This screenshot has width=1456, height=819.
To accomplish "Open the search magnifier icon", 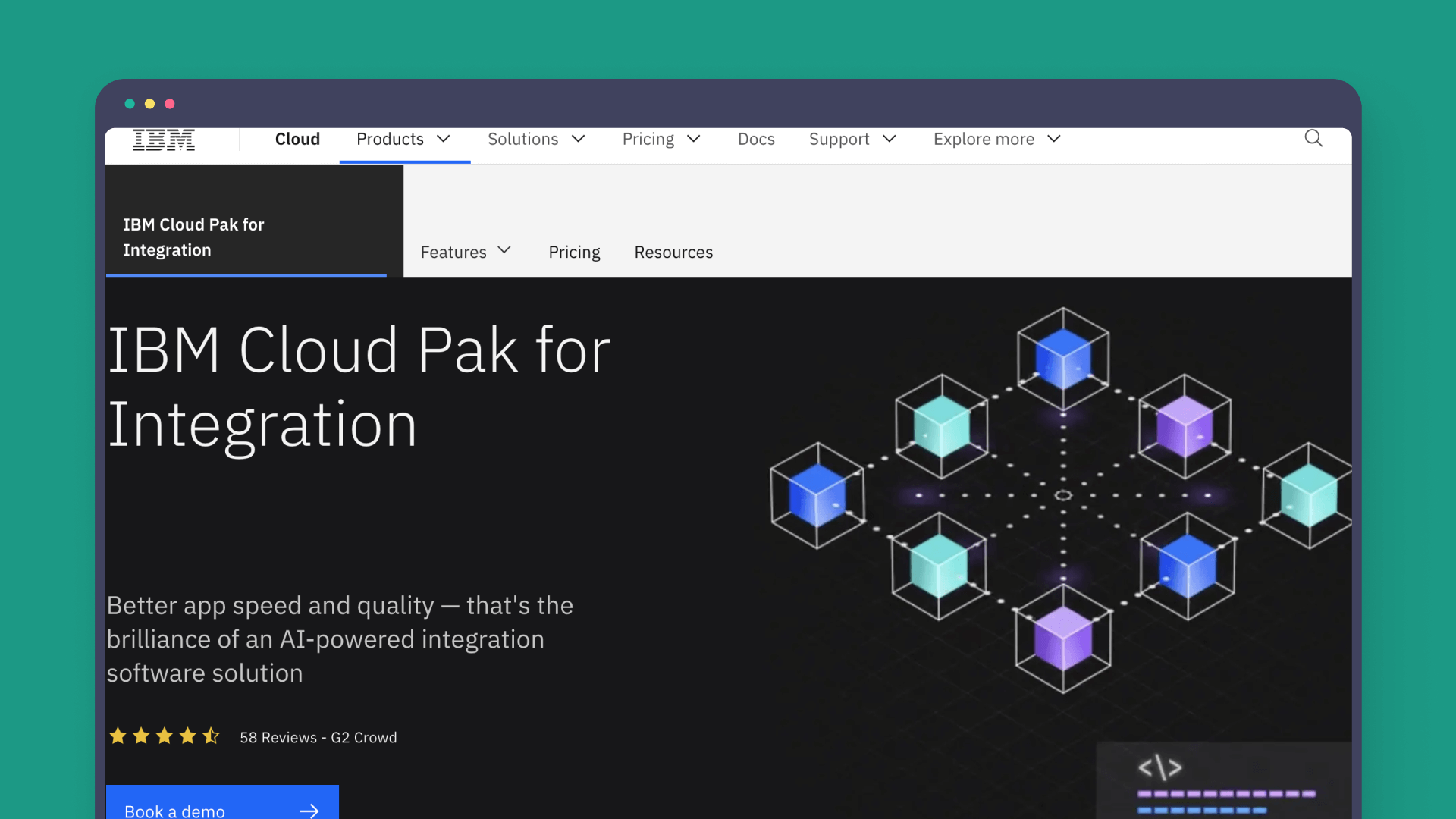I will (1313, 138).
